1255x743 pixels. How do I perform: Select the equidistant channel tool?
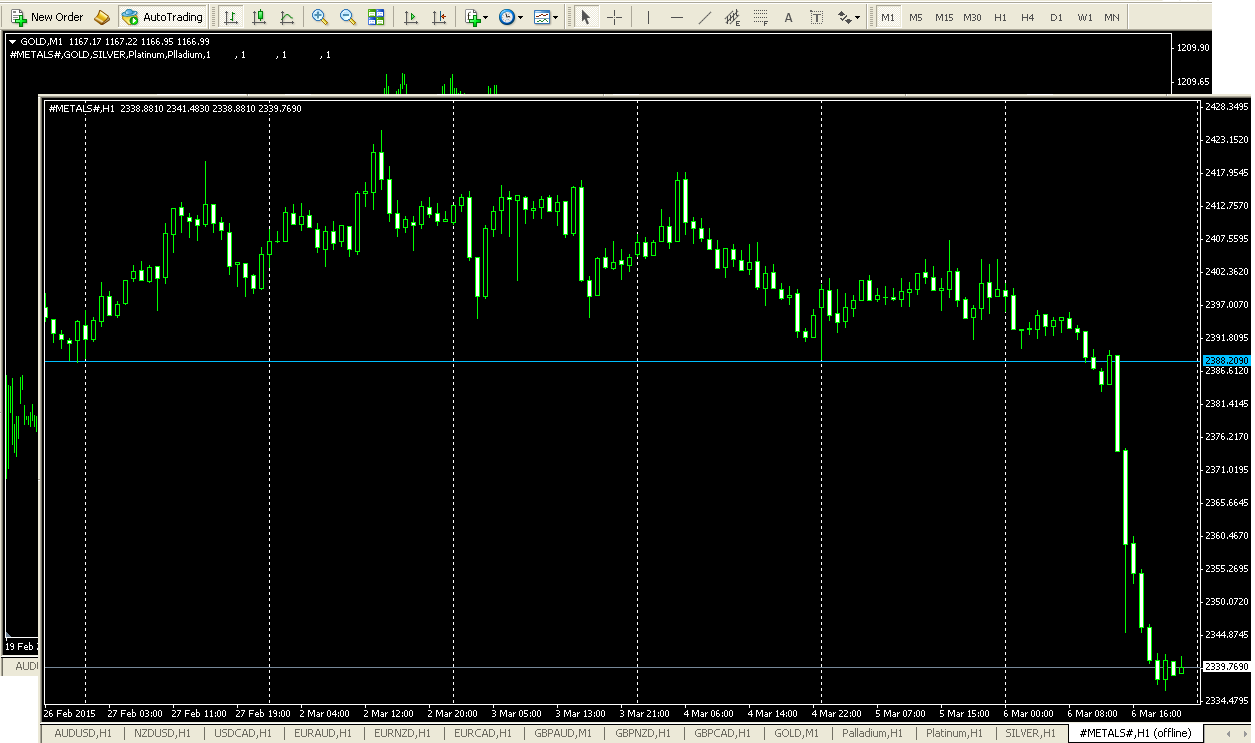click(x=733, y=17)
